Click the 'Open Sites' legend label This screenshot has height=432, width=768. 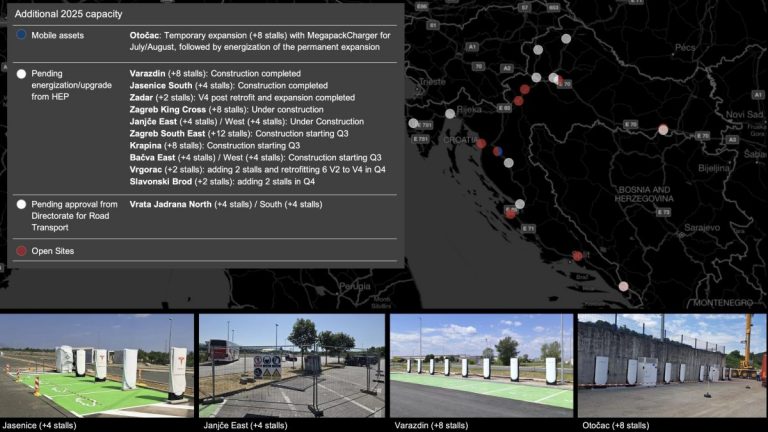coord(53,251)
